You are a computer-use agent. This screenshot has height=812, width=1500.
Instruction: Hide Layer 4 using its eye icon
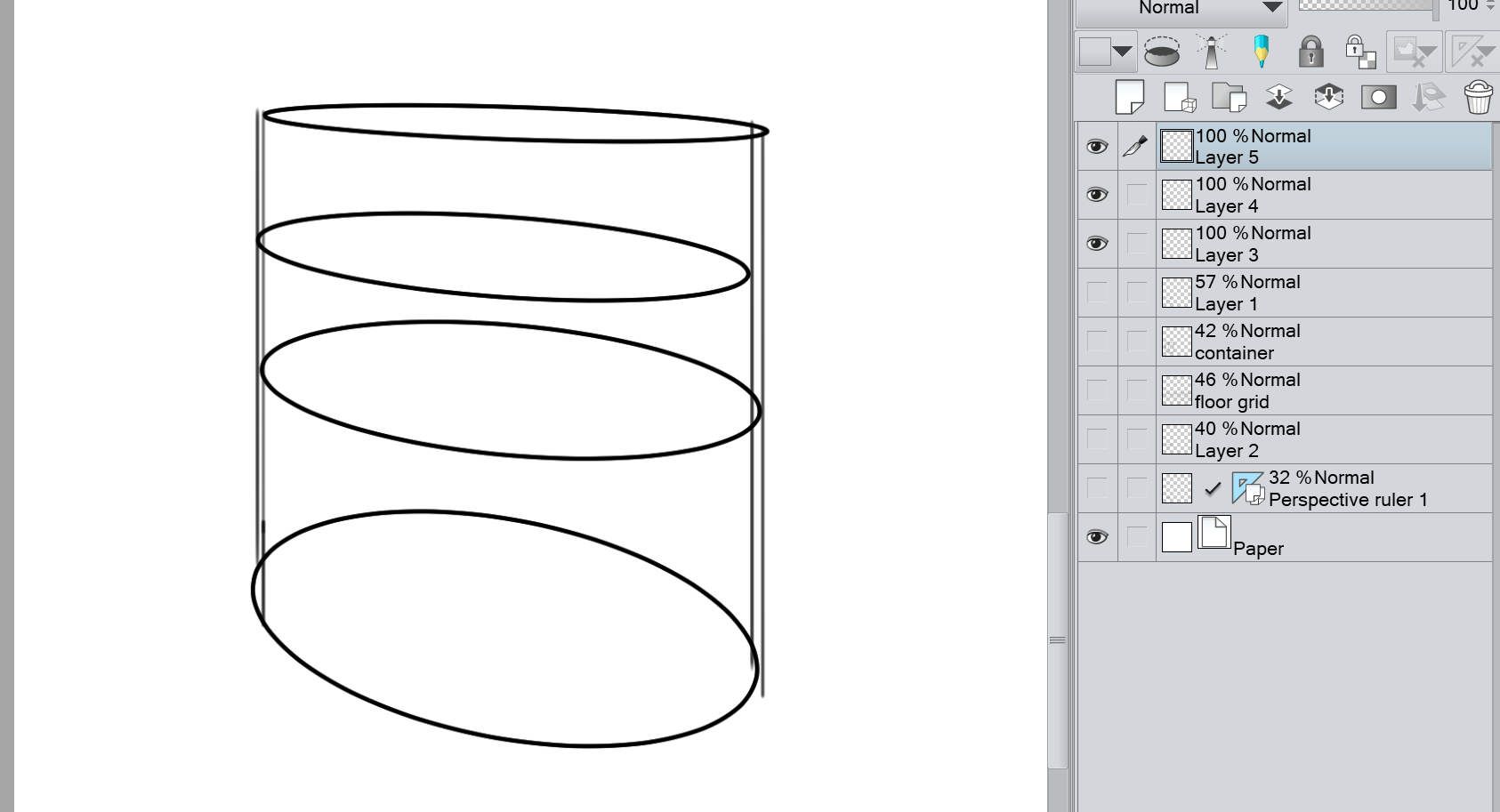point(1097,195)
